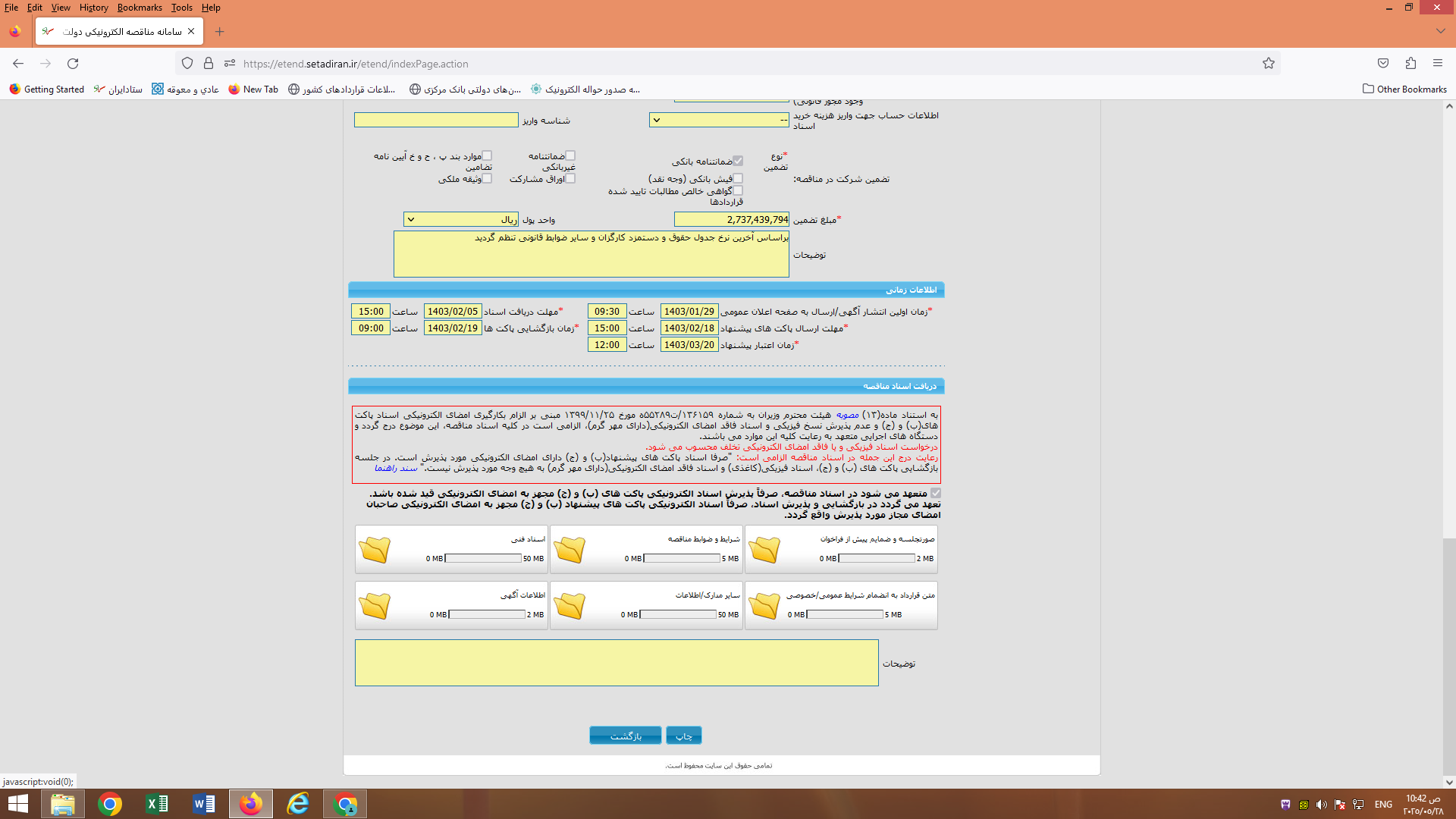Viewport: 1456px width, 819px height.
Task: Toggle ضمانتنامه بانکی checkbox
Action: [738, 161]
